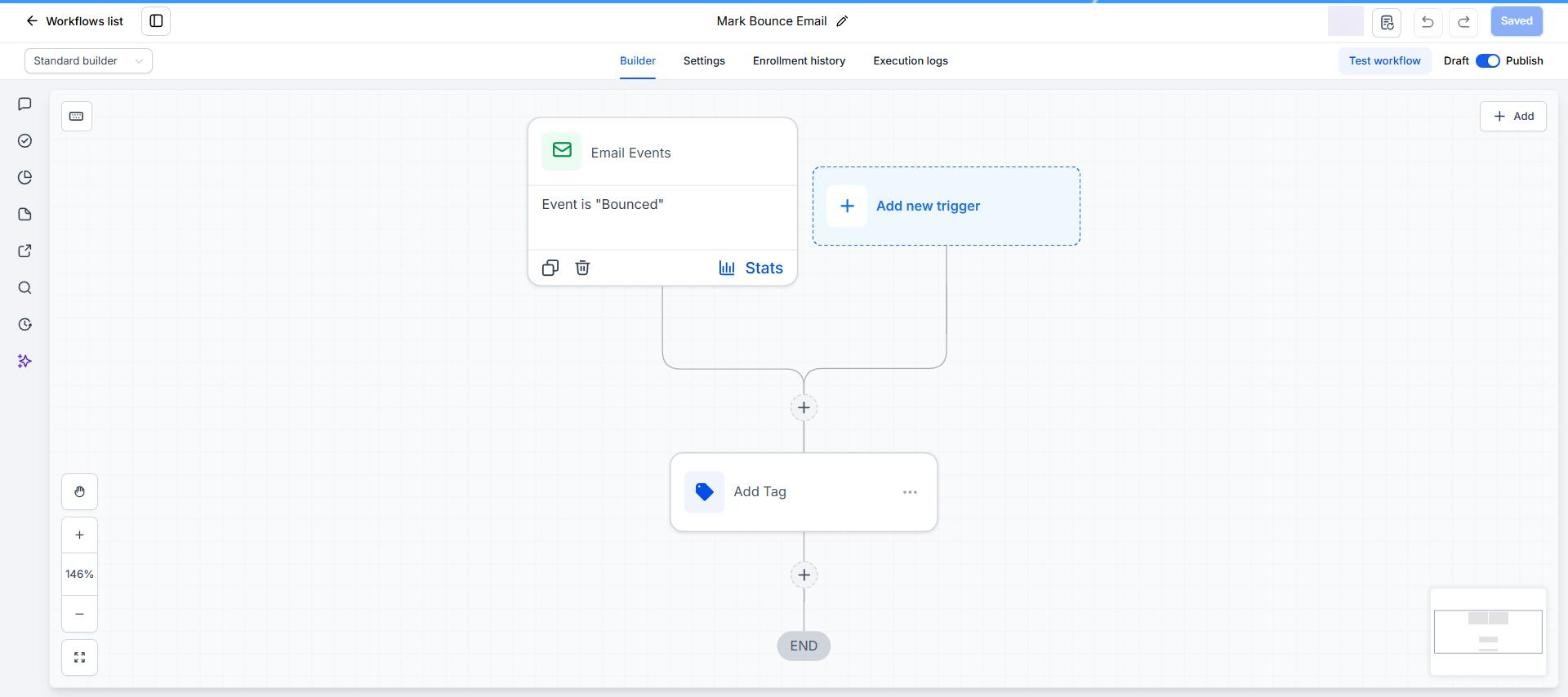The height and width of the screenshot is (697, 1568).
Task: Click the Add button on canvas
Action: pyautogui.click(x=1512, y=116)
